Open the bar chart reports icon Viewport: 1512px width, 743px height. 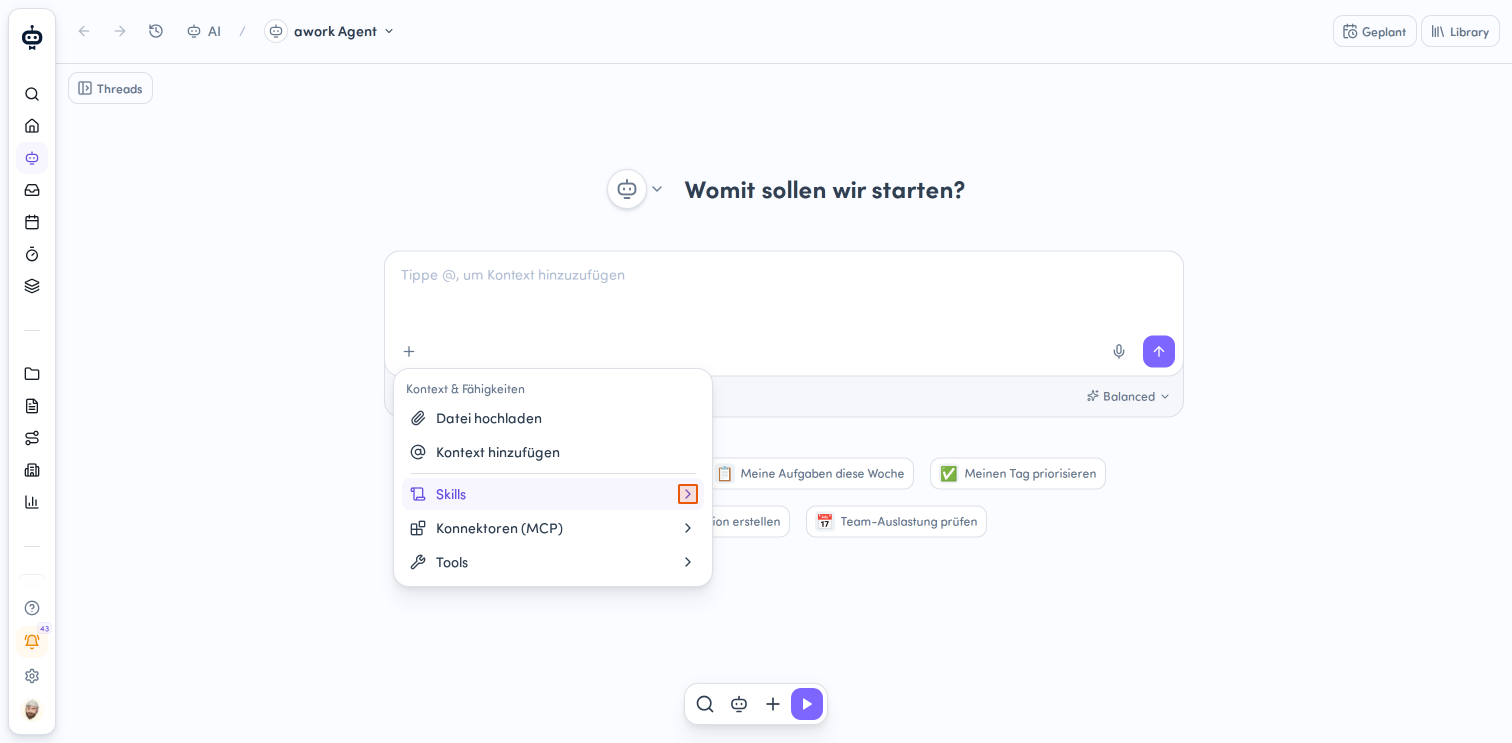tap(32, 502)
